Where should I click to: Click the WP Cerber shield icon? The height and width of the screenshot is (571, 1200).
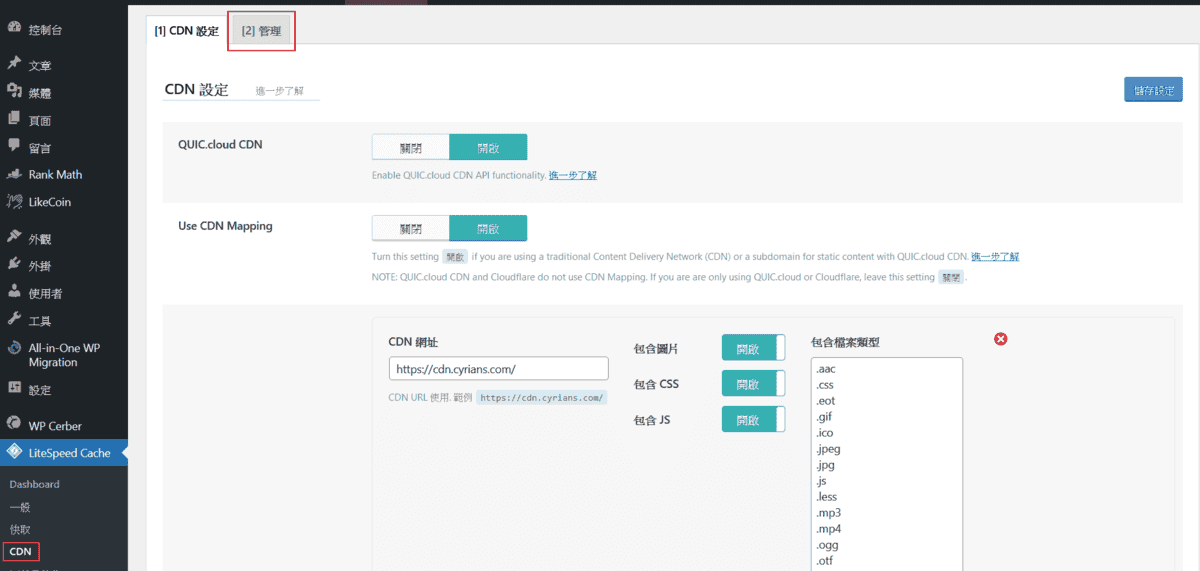(15, 424)
